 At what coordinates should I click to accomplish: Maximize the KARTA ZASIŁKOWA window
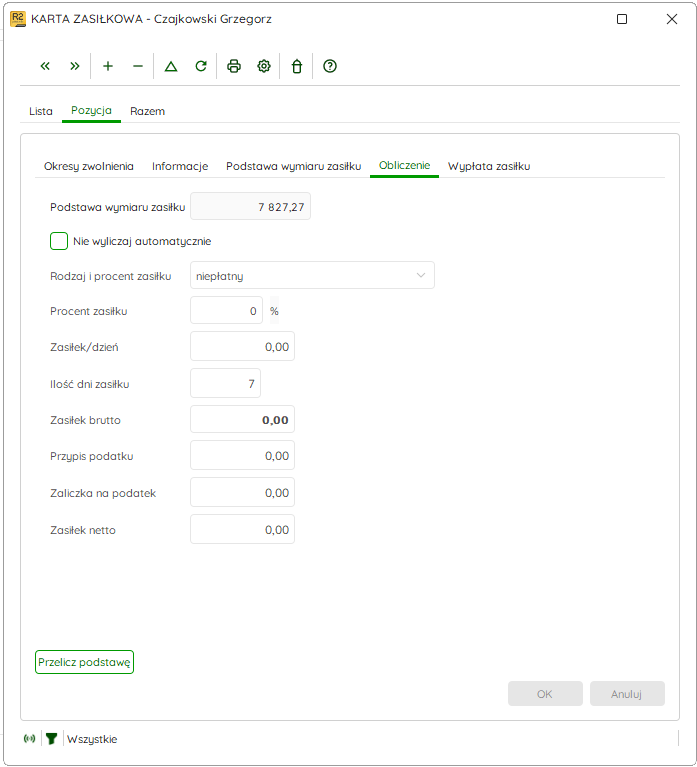[x=622, y=19]
